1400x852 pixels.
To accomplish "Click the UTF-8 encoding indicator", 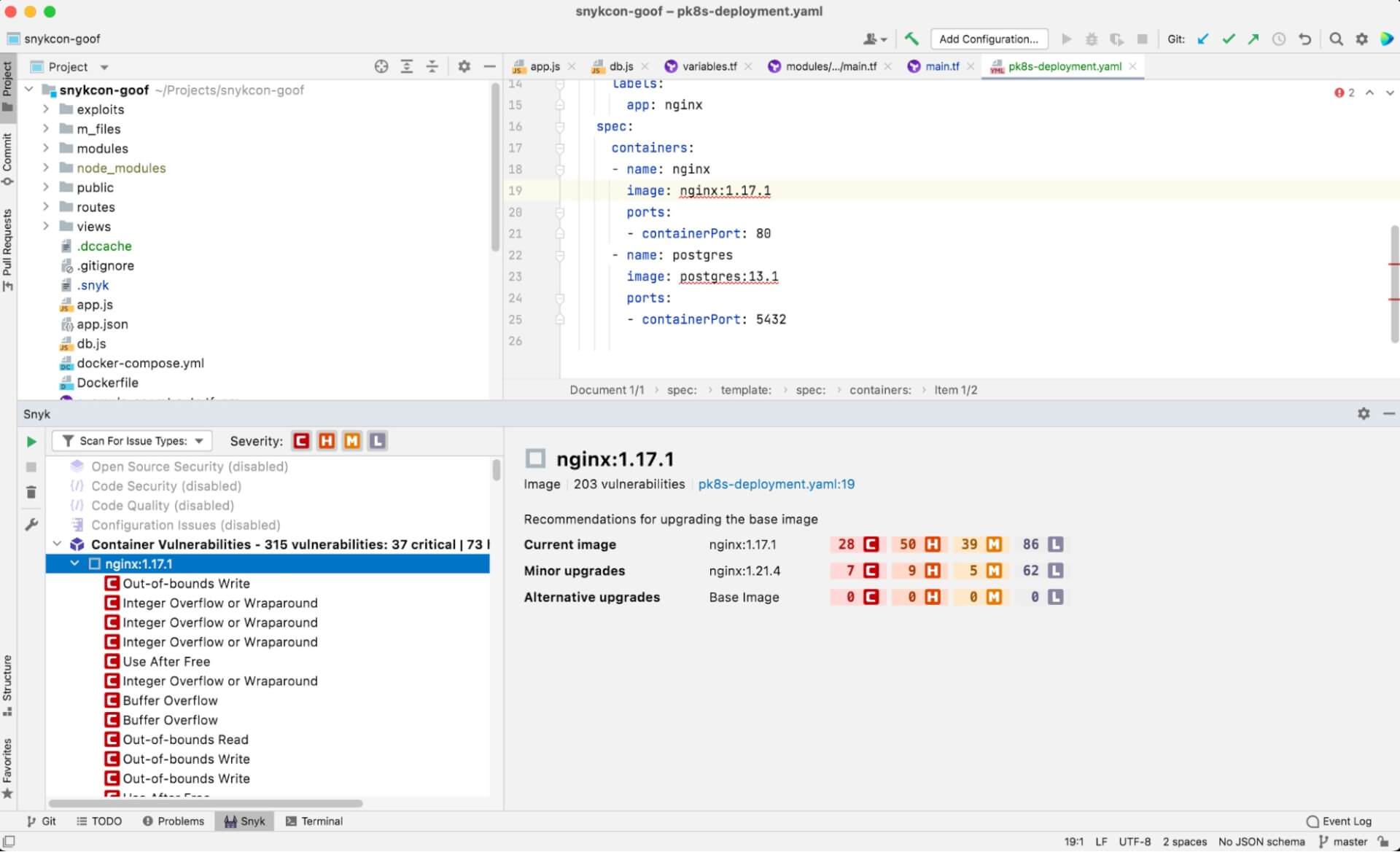I will point(1135,843).
